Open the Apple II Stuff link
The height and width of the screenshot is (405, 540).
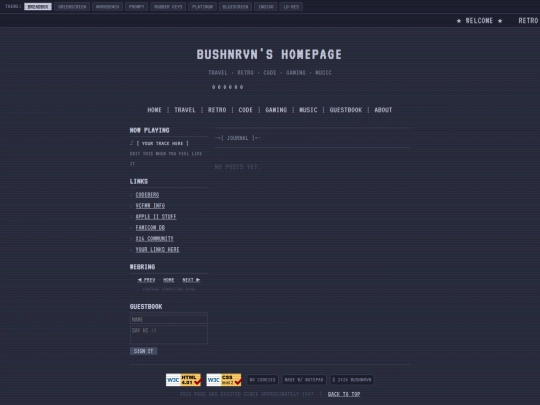click(x=156, y=217)
